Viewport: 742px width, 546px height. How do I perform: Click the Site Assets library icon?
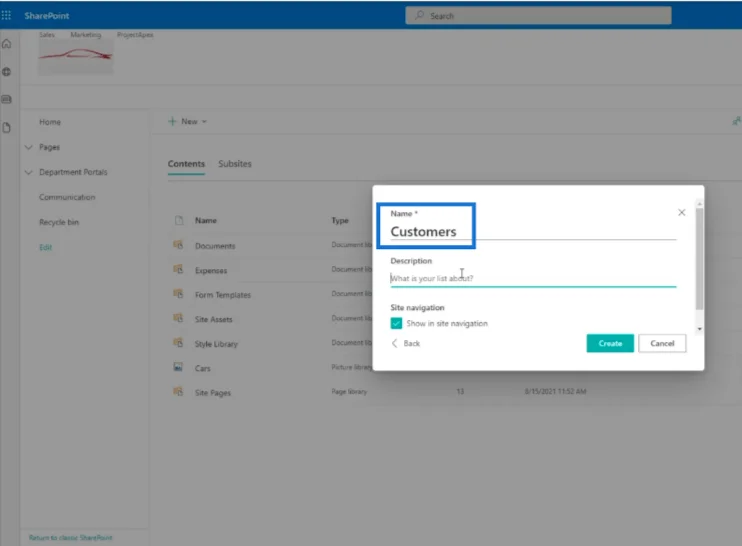[x=178, y=318]
